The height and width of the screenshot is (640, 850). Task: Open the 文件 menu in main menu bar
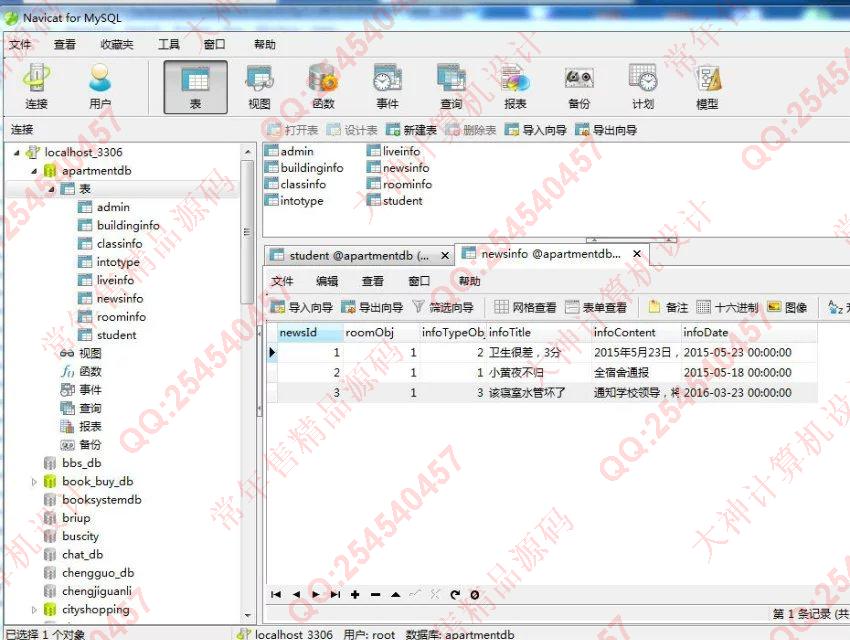tap(20, 44)
